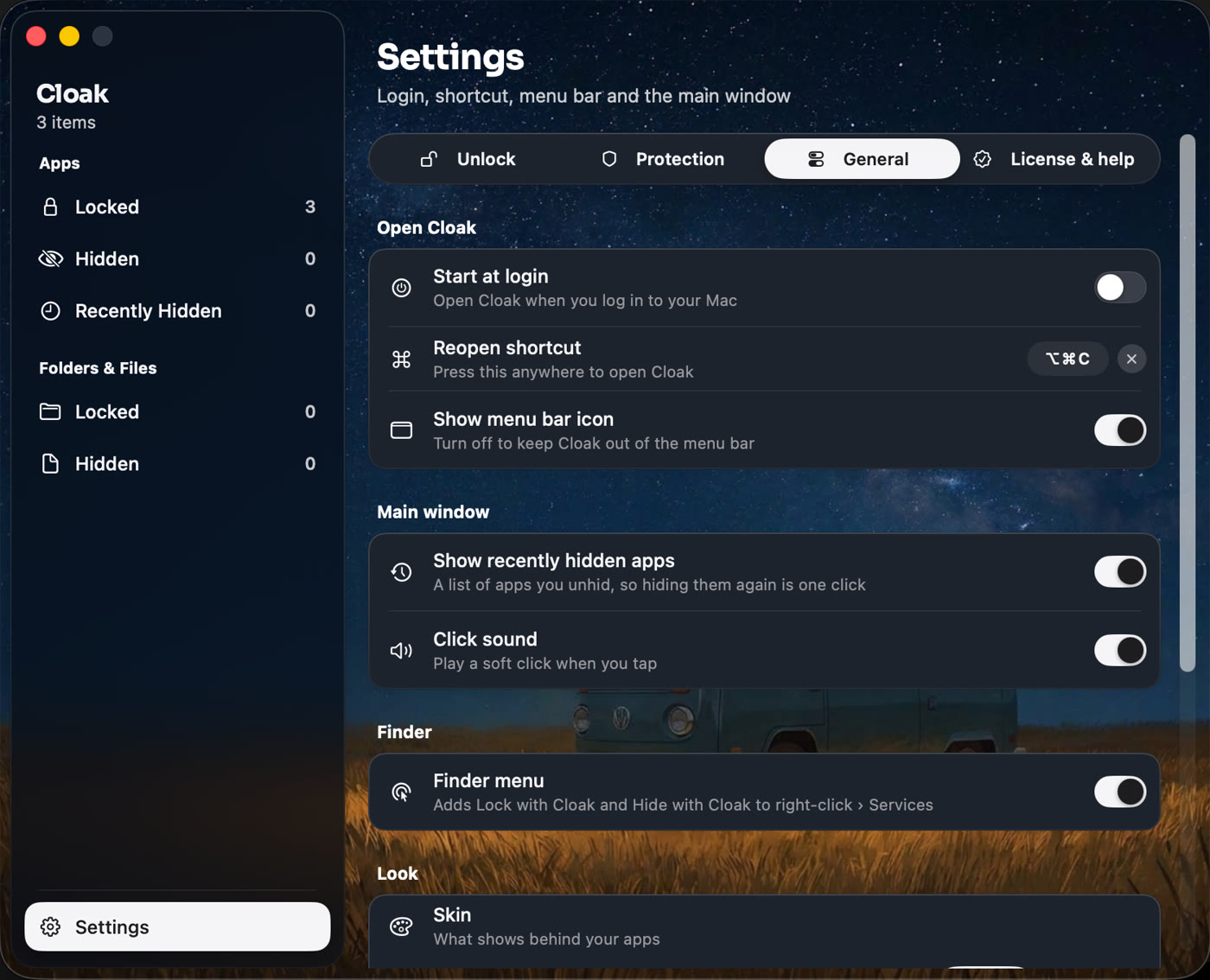
Task: Click the "Open Cloak" section heading
Action: pyautogui.click(x=426, y=228)
